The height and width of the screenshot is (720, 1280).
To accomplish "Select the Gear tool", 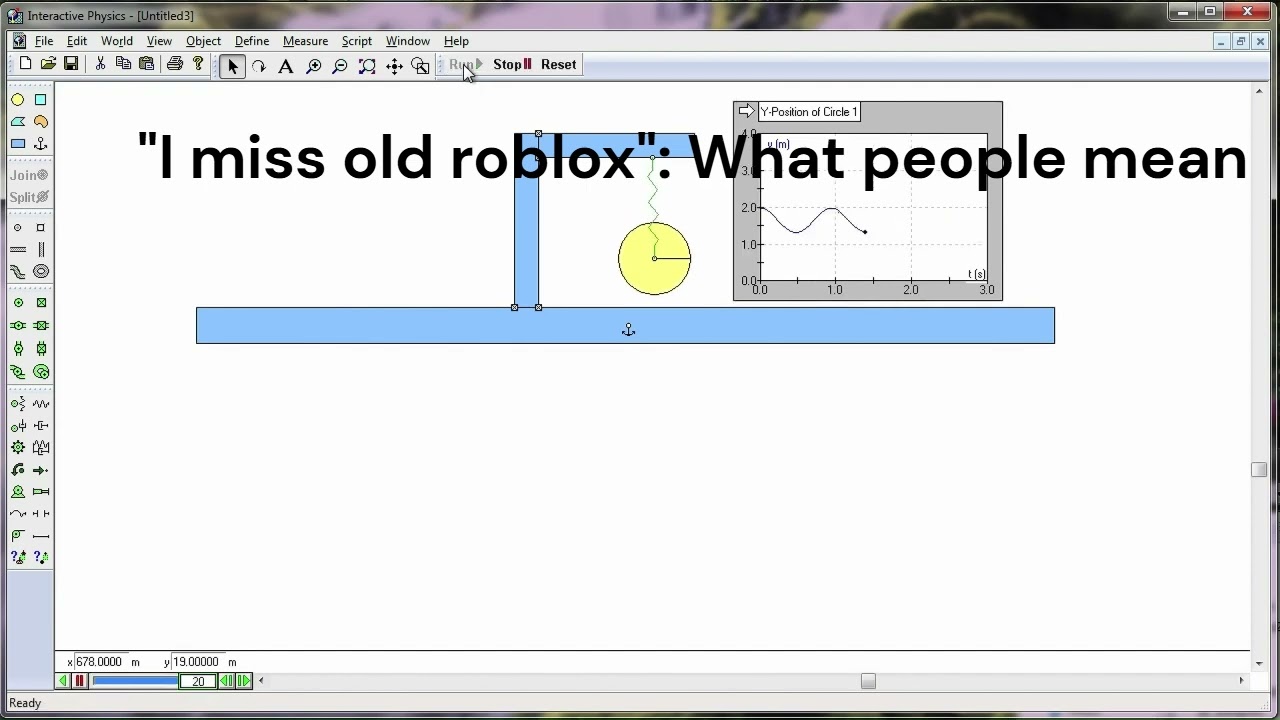I will 18,448.
